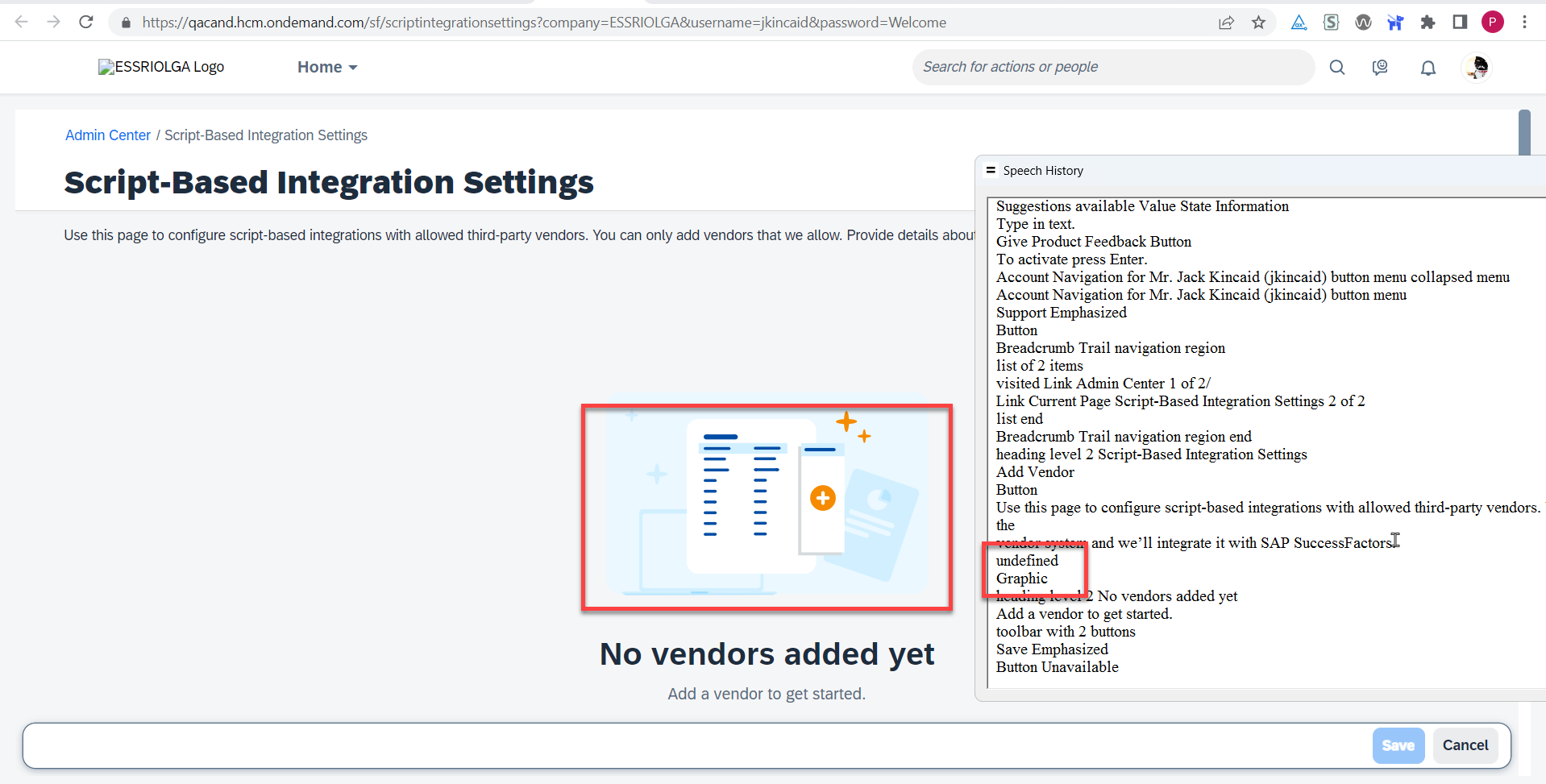Click the search for actions or people field
This screenshot has height=784, width=1546.
click(x=1112, y=67)
